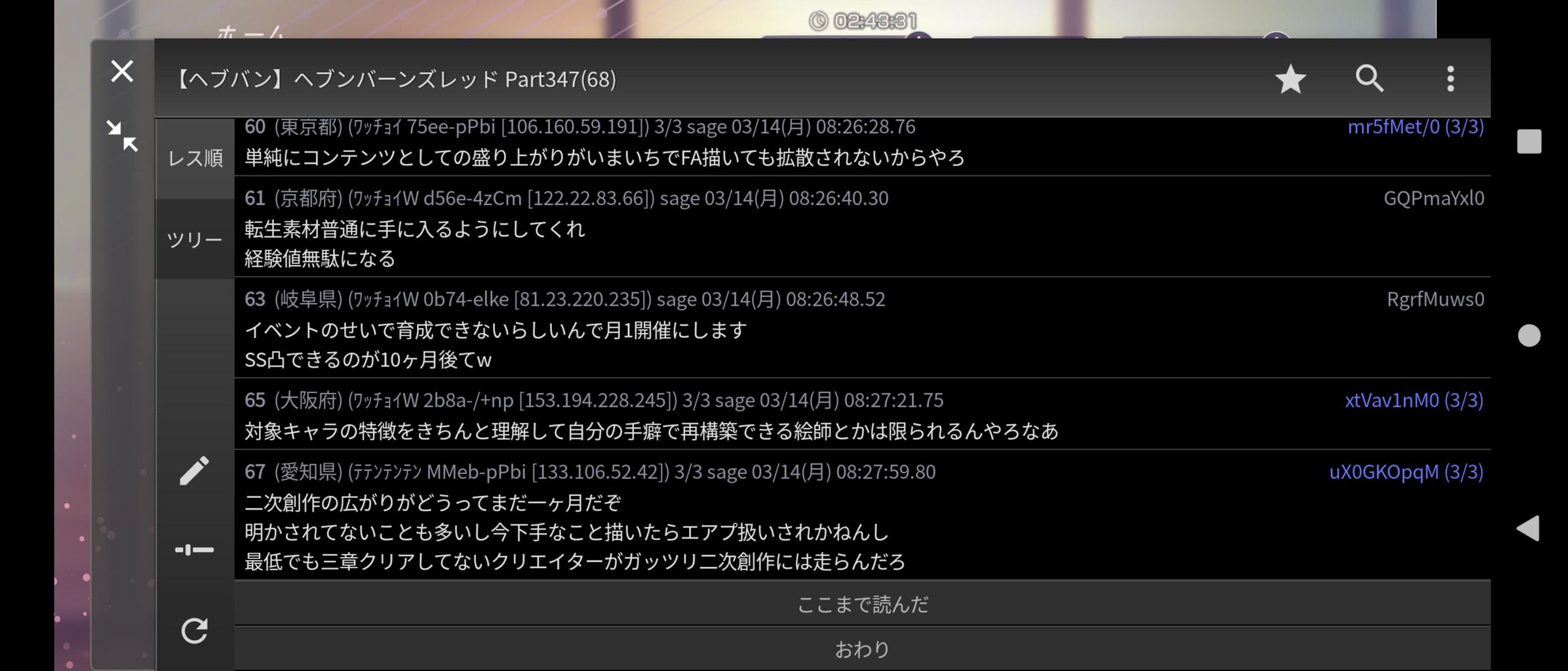
Task: Click the slider position icon in sidebar
Action: tap(194, 550)
